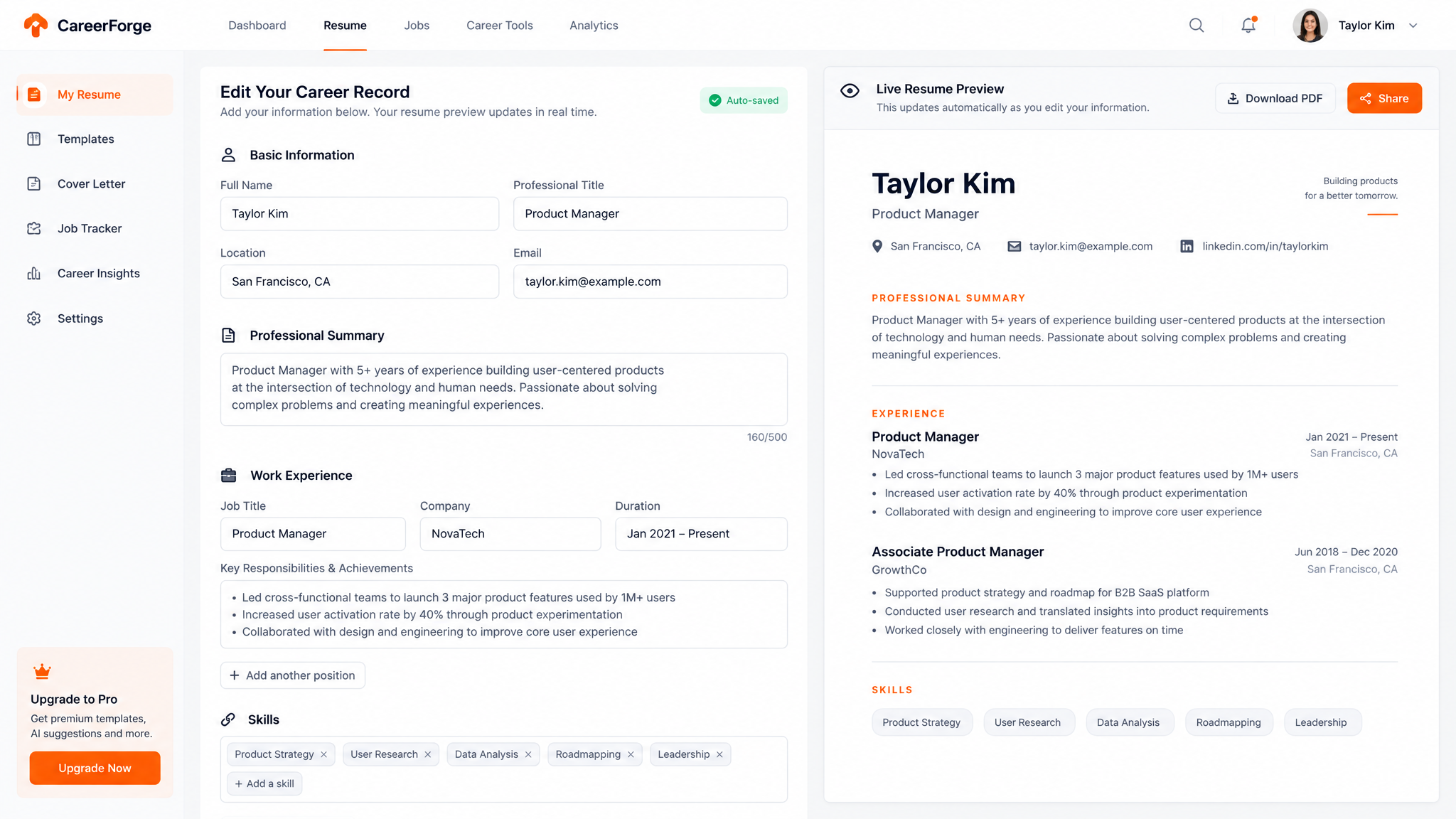The width and height of the screenshot is (1456, 819).
Task: Click the LinkedIn icon in resume preview
Action: [x=1187, y=247]
